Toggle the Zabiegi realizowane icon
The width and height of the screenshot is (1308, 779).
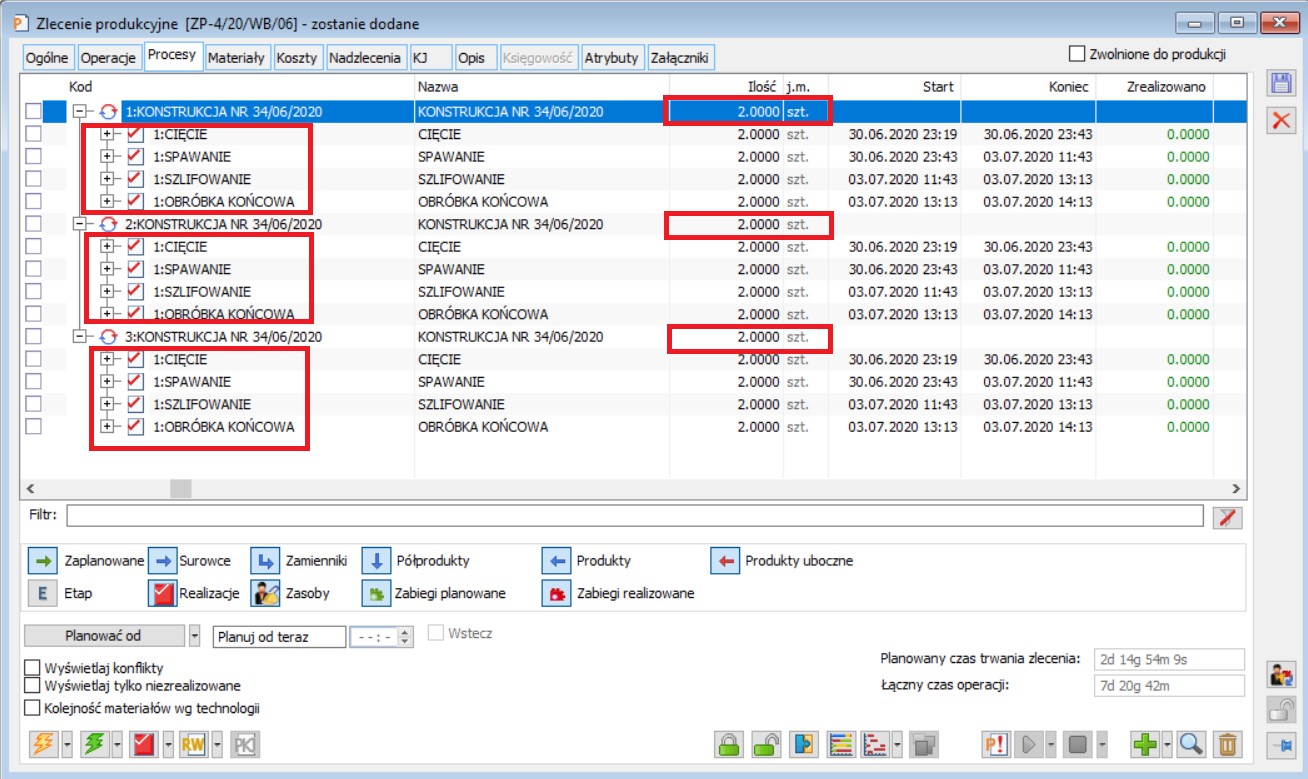[555, 593]
